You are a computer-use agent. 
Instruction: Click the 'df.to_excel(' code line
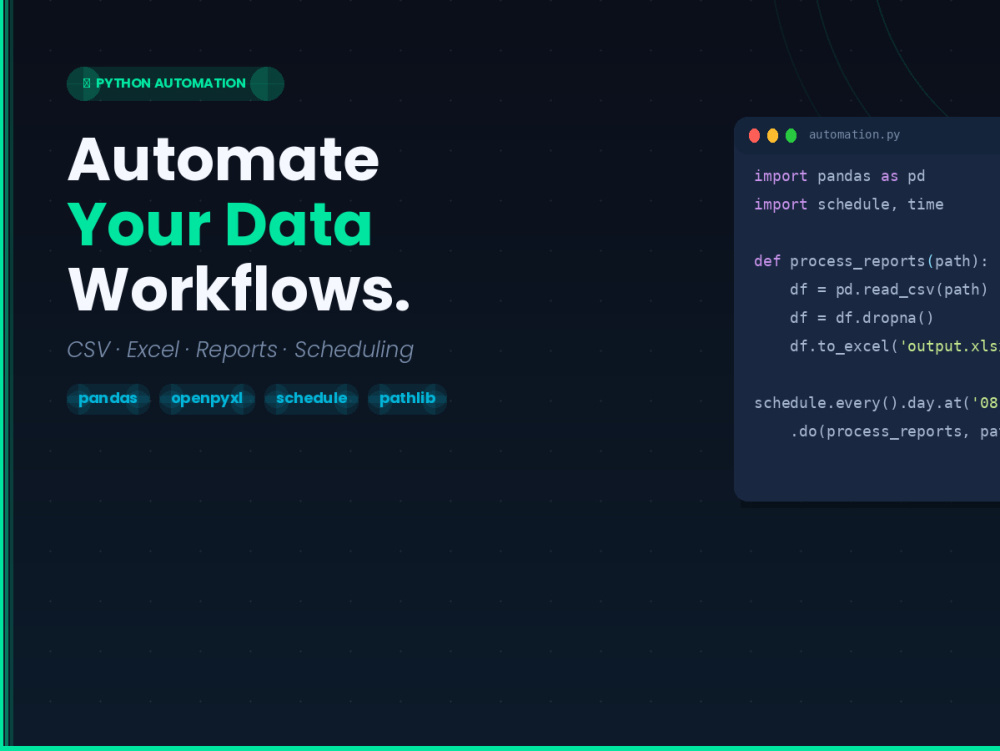click(895, 346)
